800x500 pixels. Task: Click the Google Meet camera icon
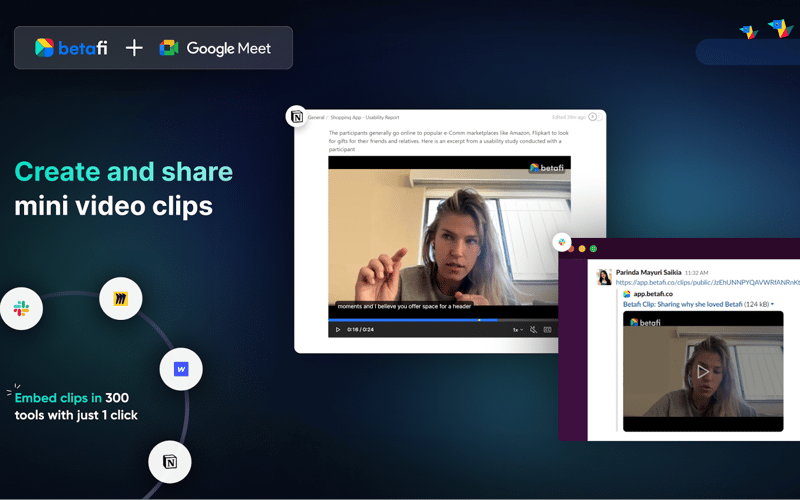[x=169, y=48]
